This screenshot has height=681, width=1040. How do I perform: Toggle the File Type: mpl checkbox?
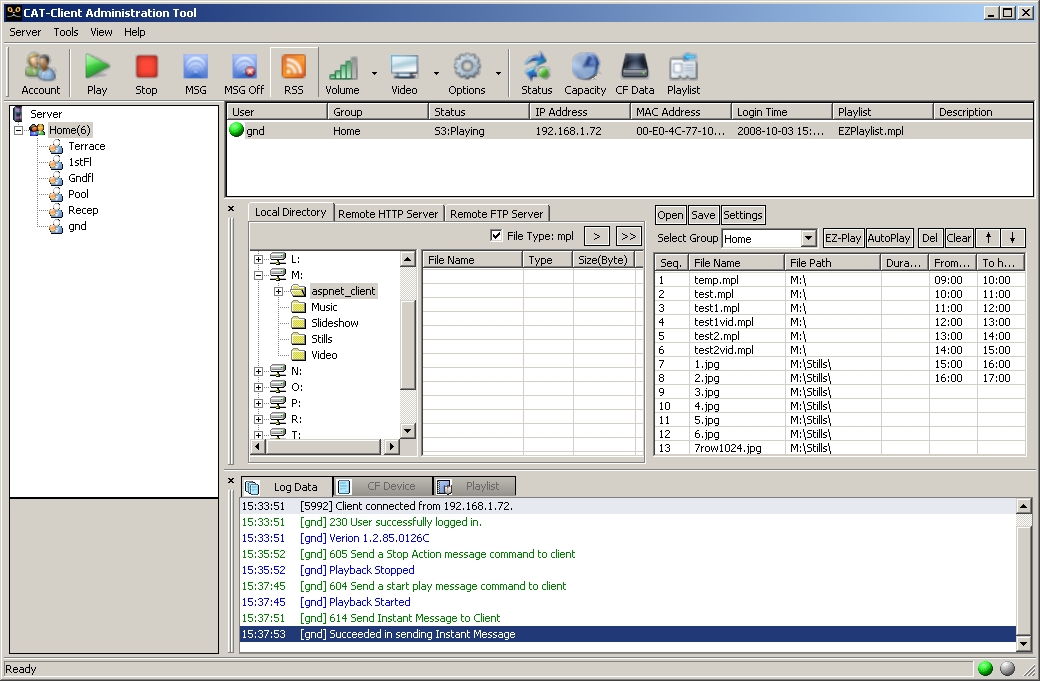[497, 236]
